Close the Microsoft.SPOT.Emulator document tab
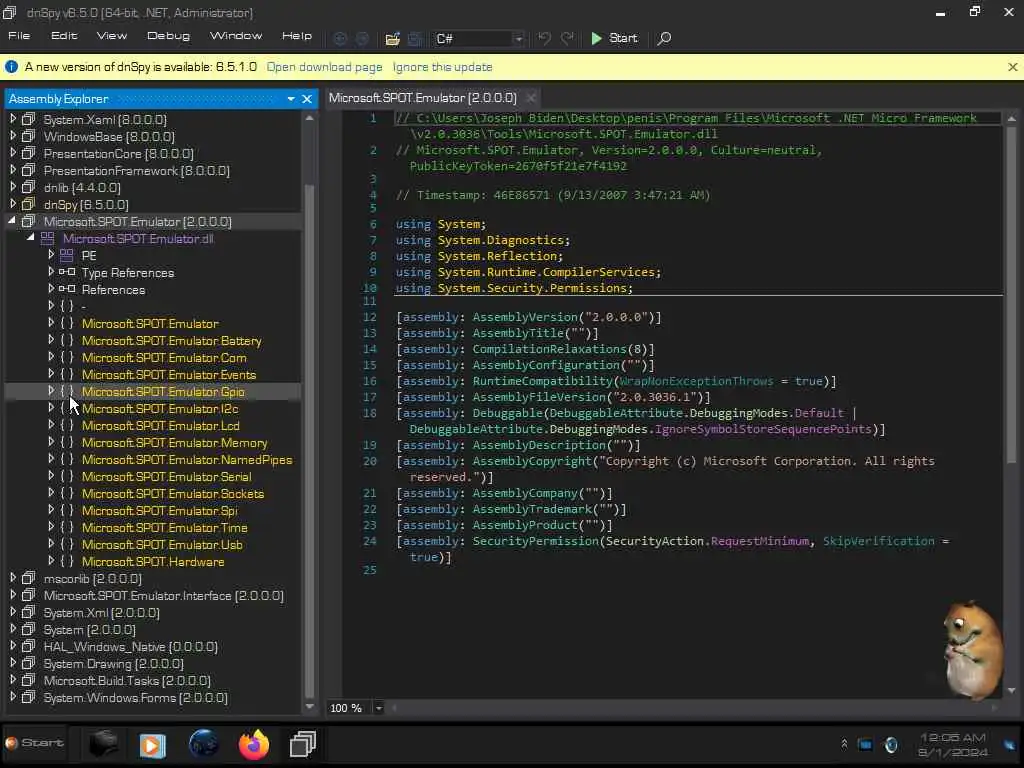Image resolution: width=1024 pixels, height=768 pixels. [x=531, y=98]
